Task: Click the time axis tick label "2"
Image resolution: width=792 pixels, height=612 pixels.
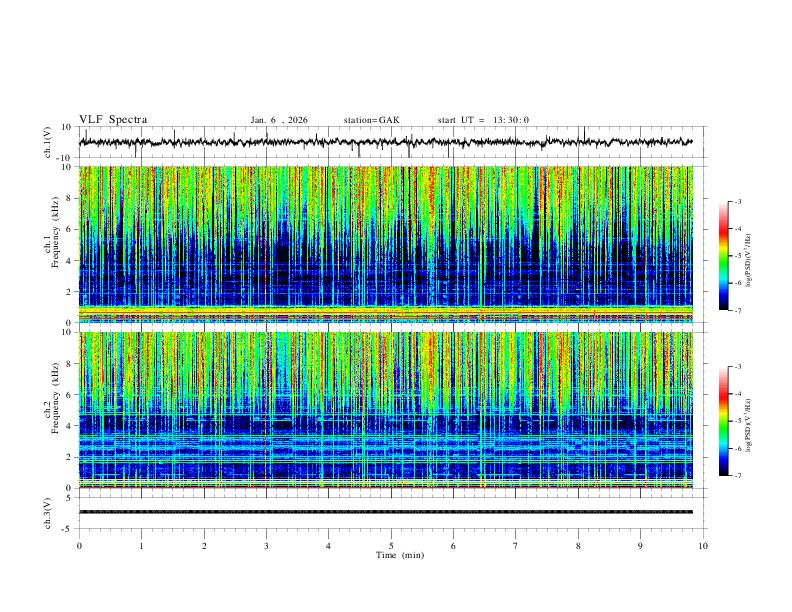Action: [204, 546]
